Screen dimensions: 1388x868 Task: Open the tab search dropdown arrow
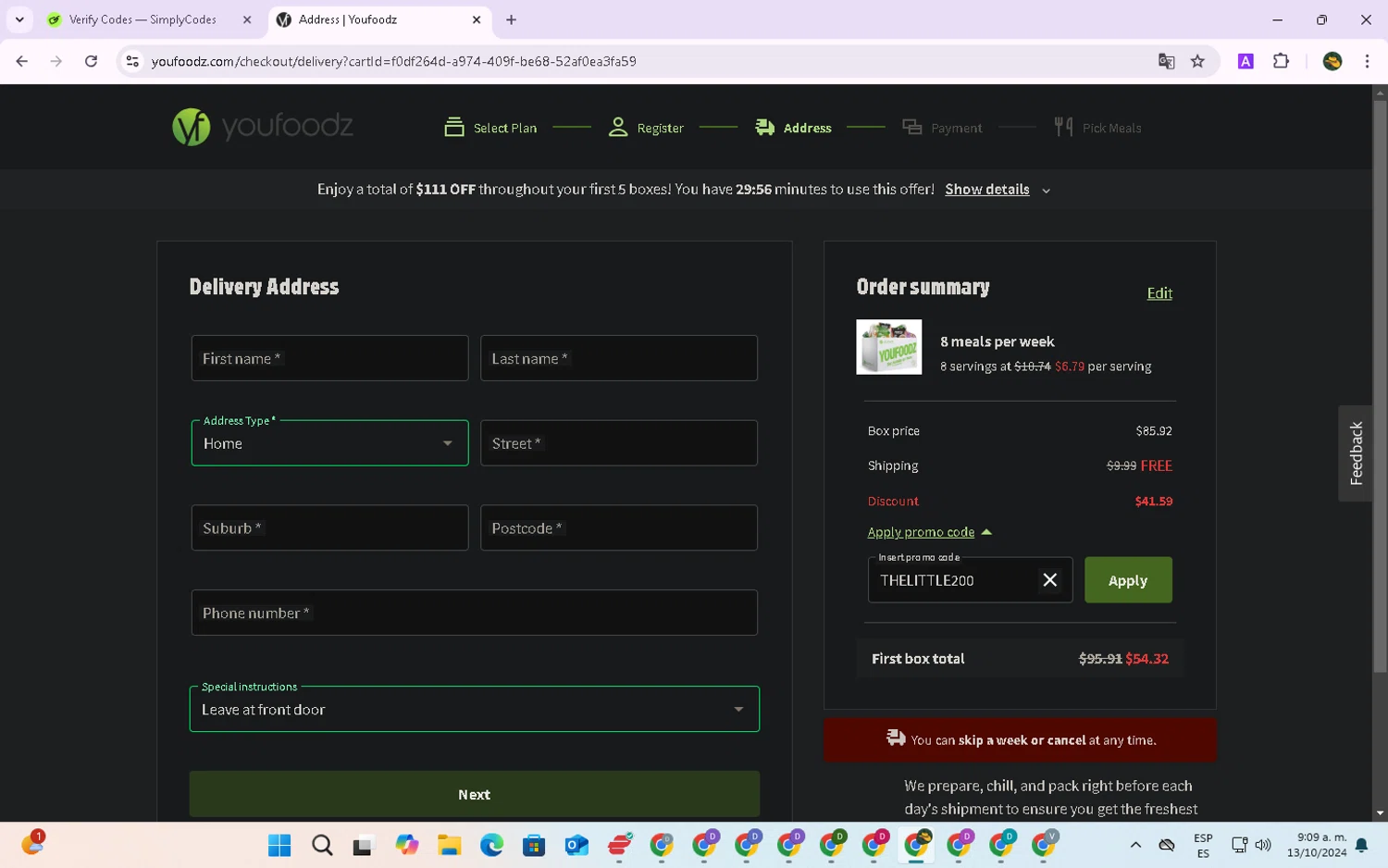tap(19, 19)
